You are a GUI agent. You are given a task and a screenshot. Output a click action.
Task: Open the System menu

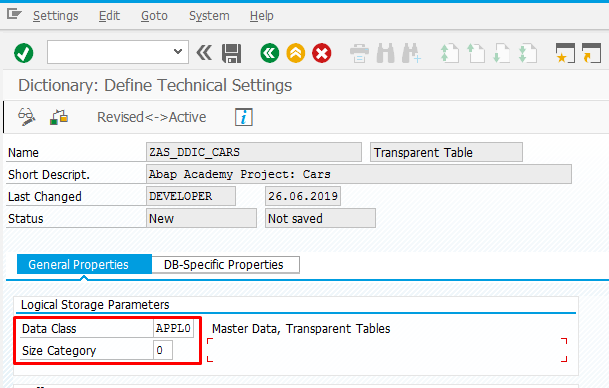point(209,16)
